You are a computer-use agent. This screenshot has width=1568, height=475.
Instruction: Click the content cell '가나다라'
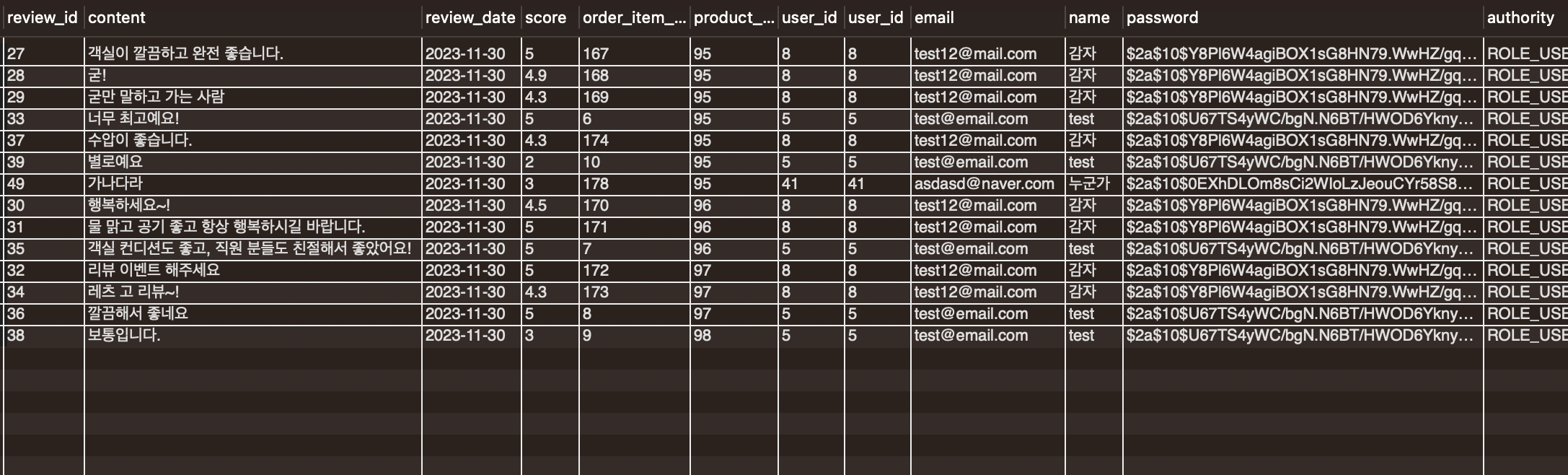(253, 184)
